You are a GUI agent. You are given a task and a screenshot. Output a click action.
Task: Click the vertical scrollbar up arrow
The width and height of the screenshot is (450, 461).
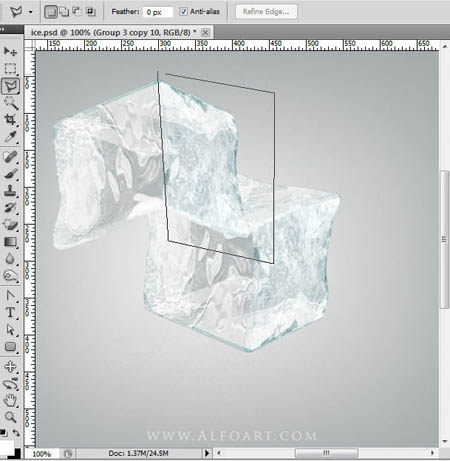pos(445,47)
